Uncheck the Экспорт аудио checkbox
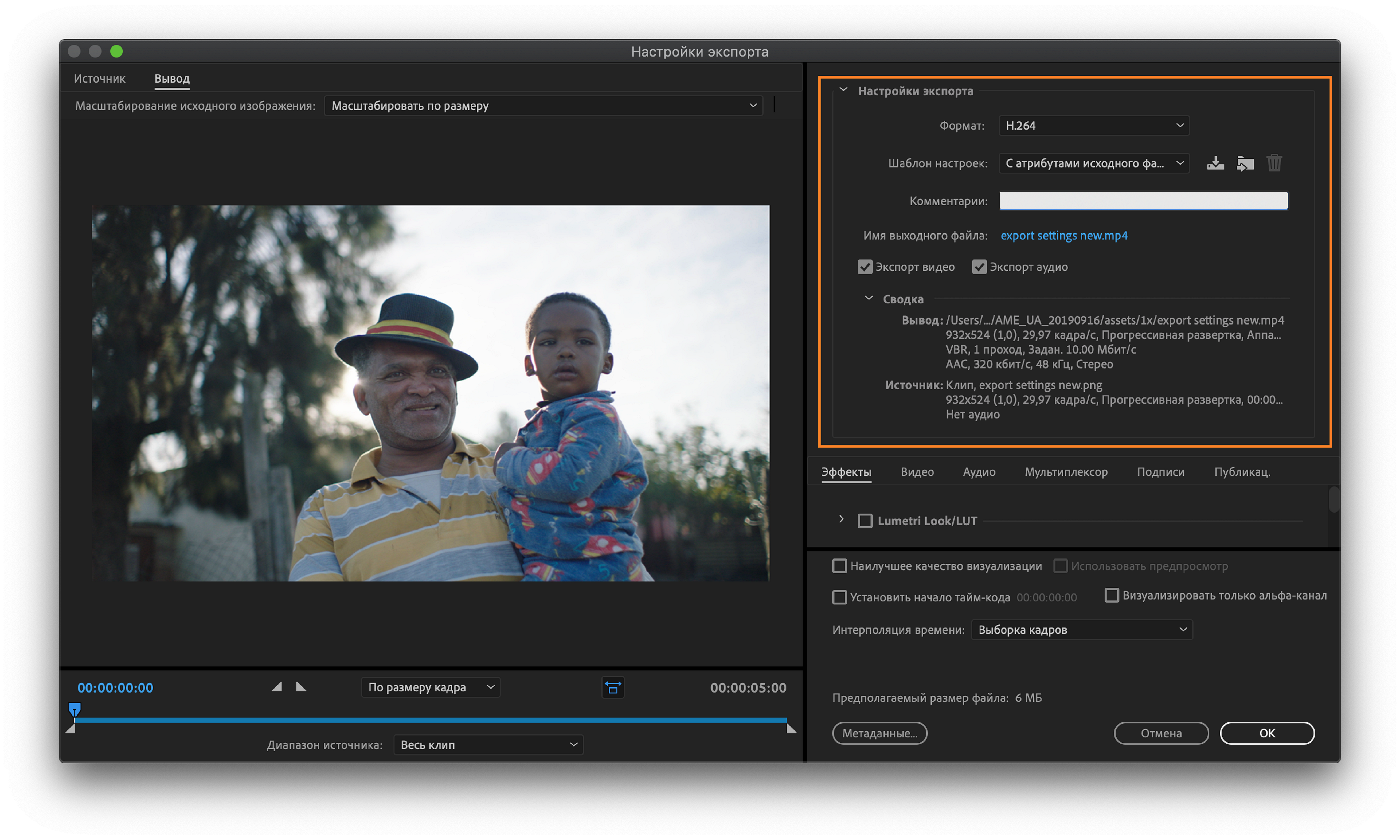 coord(979,267)
